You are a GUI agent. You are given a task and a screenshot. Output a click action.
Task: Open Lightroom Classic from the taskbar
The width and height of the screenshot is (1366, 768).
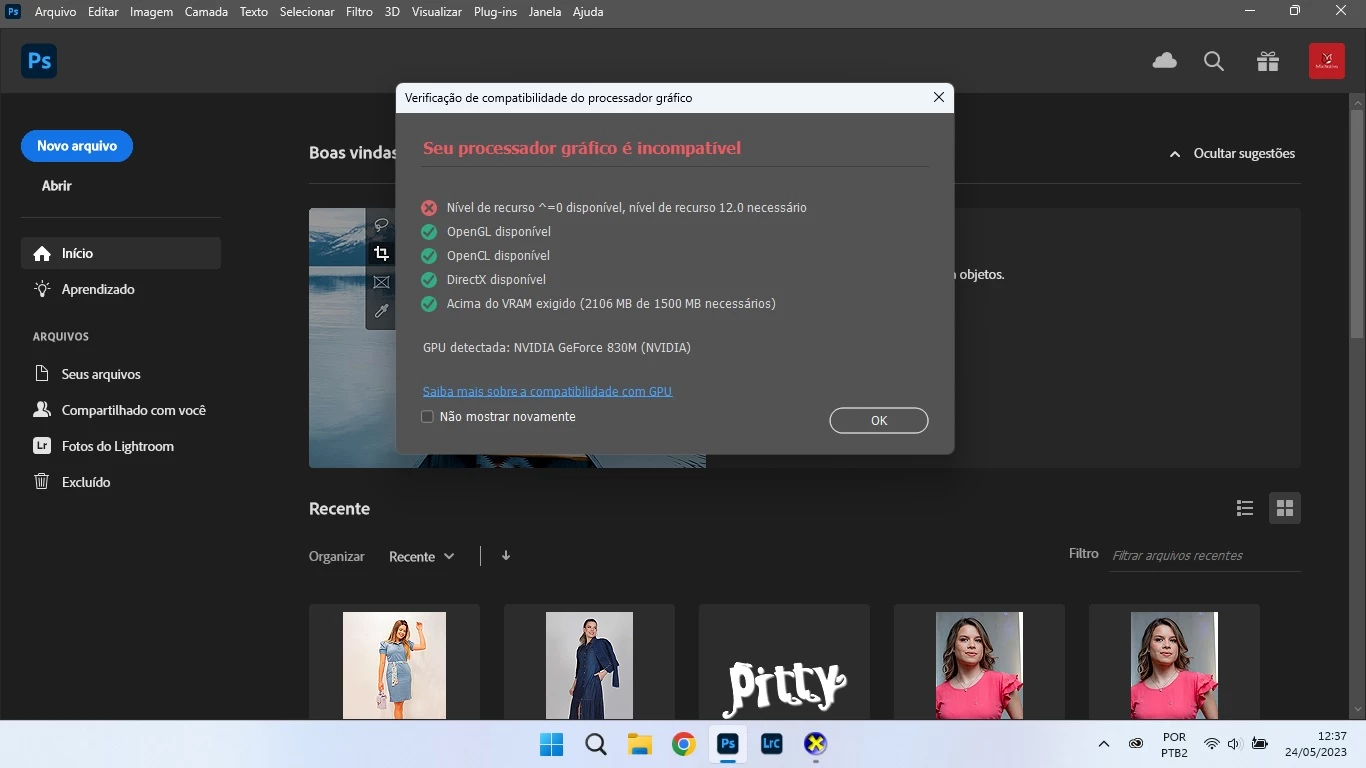coord(771,744)
